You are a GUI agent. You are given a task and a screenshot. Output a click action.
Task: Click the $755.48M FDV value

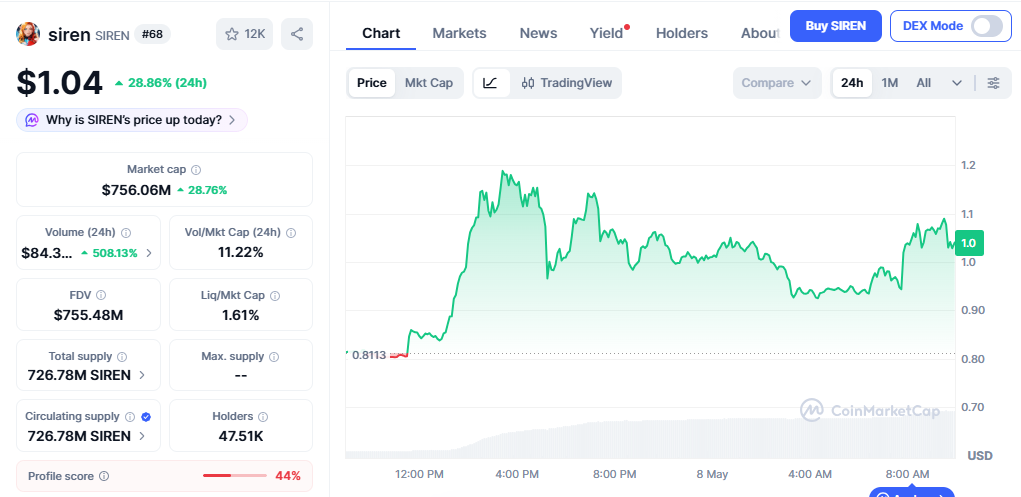tap(89, 315)
